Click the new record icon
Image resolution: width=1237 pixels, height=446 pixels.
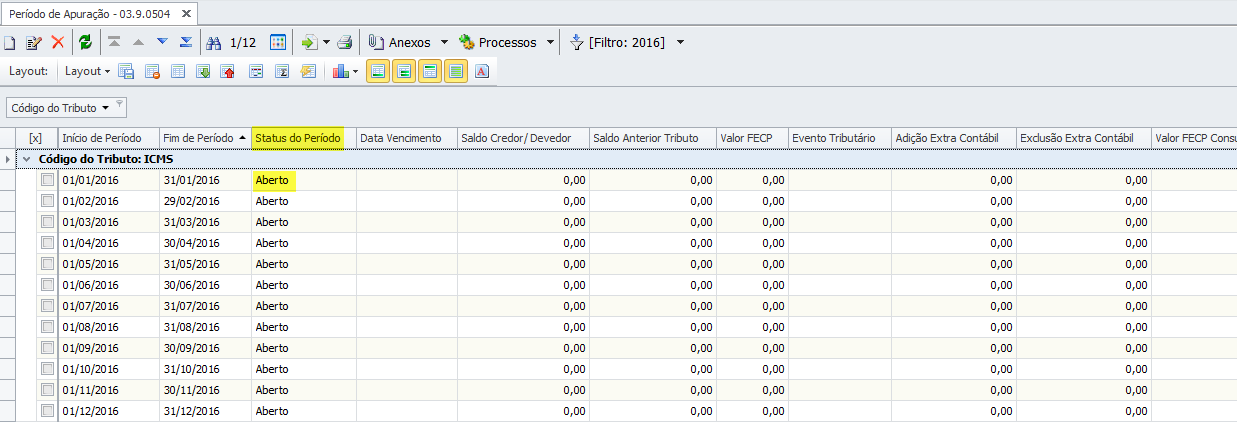(10, 43)
